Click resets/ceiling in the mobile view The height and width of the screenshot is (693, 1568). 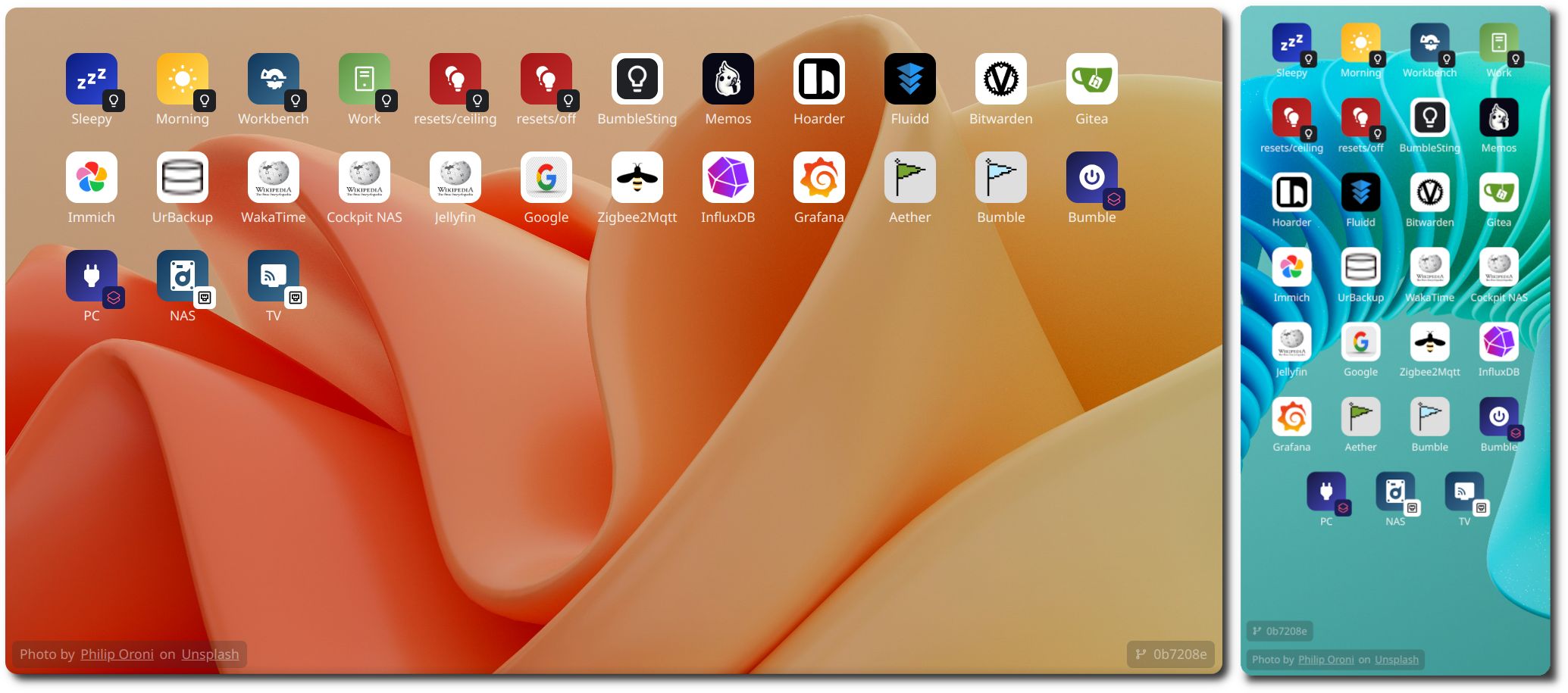click(x=1291, y=117)
